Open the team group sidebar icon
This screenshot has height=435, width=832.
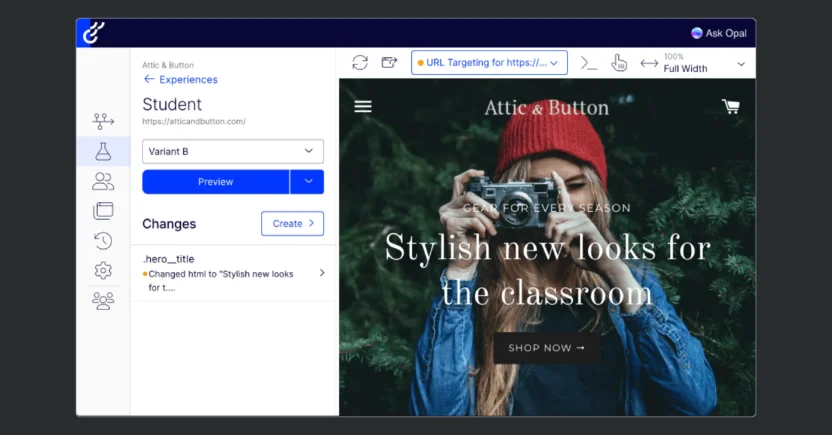coord(103,301)
